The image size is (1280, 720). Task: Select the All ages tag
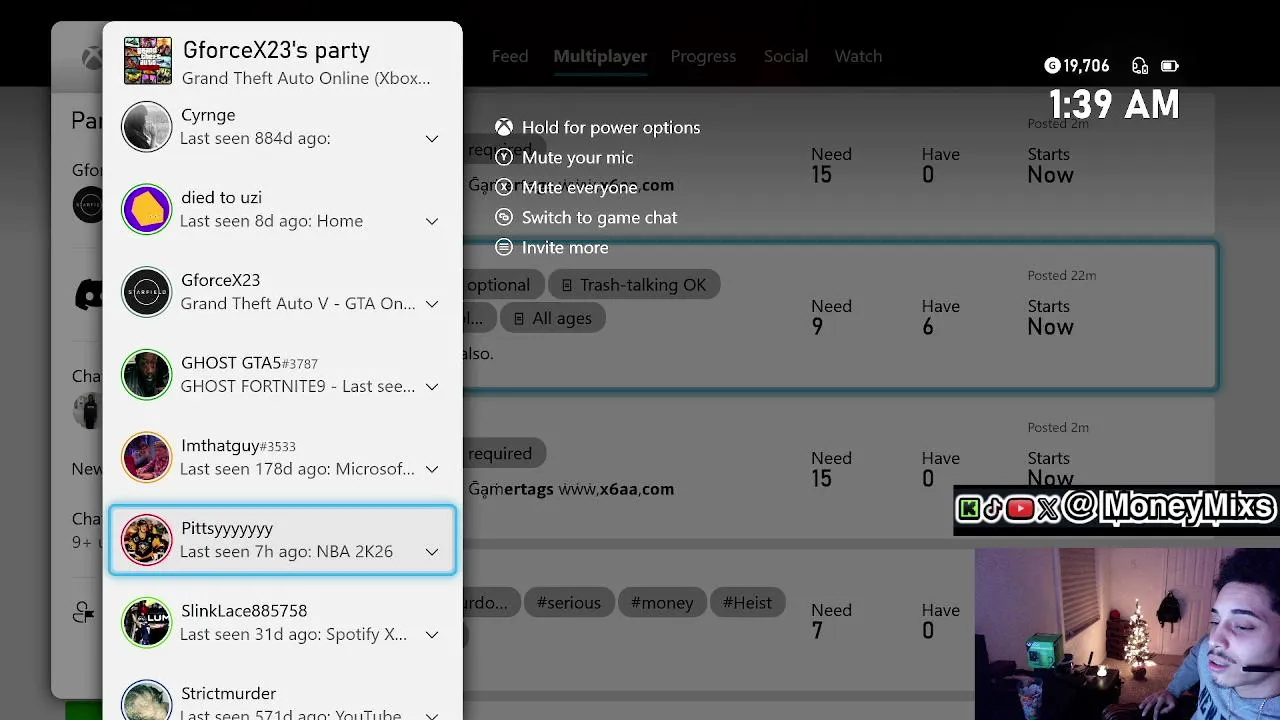point(552,318)
